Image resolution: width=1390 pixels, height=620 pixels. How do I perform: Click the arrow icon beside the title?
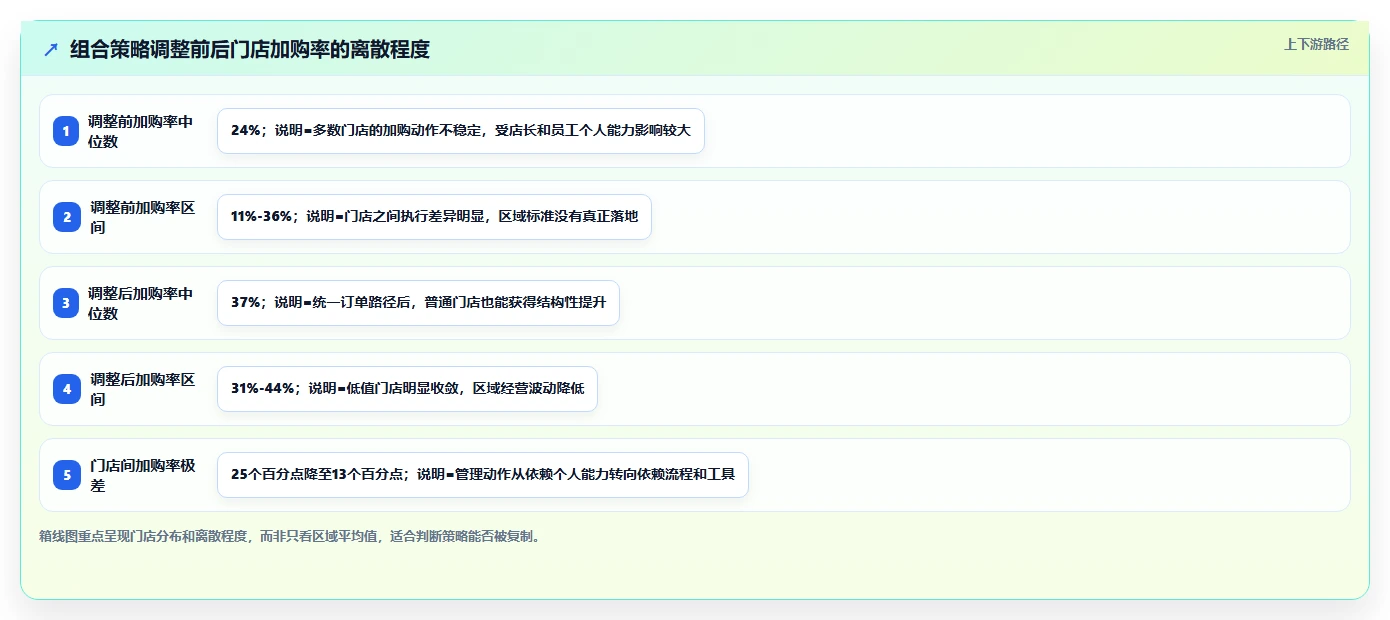[51, 49]
